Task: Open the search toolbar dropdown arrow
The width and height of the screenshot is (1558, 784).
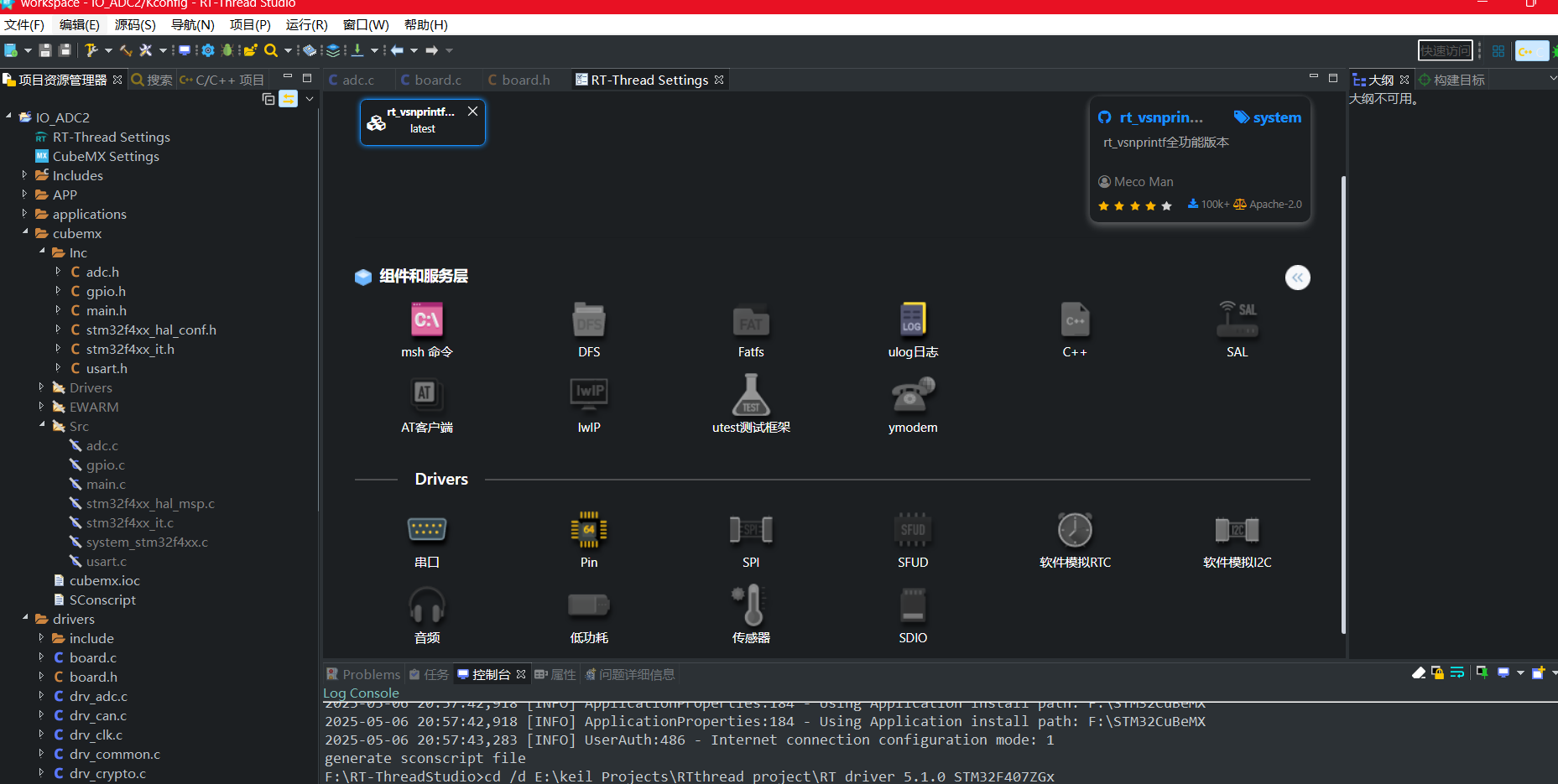Action: tap(288, 50)
